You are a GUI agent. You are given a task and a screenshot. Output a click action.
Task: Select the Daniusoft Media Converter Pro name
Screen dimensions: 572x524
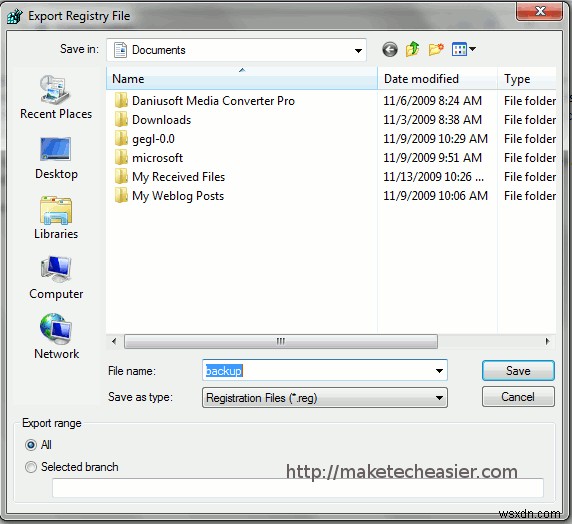click(x=213, y=101)
